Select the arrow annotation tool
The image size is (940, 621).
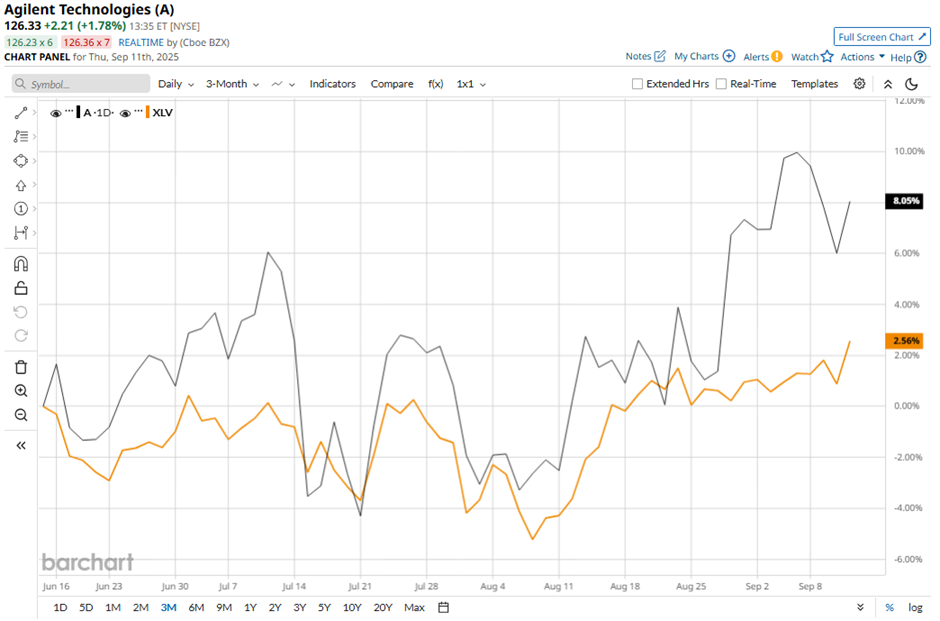pyautogui.click(x=21, y=185)
